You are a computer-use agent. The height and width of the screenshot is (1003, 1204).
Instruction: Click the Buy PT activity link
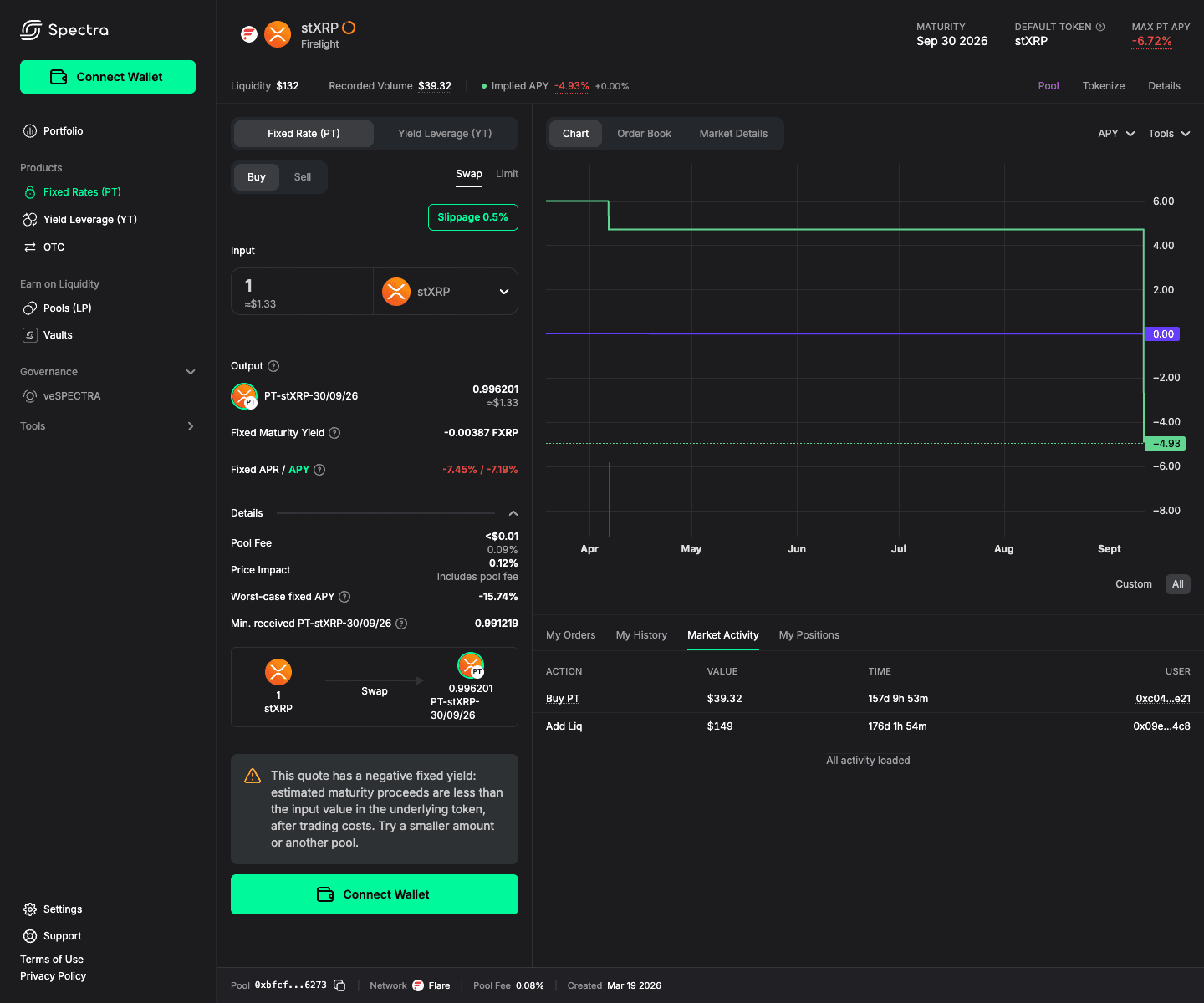click(x=563, y=699)
